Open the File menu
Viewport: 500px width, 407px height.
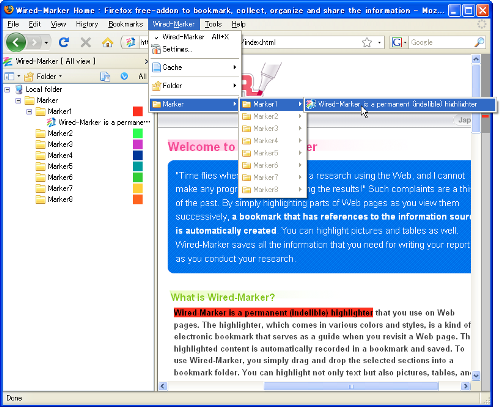[13, 24]
